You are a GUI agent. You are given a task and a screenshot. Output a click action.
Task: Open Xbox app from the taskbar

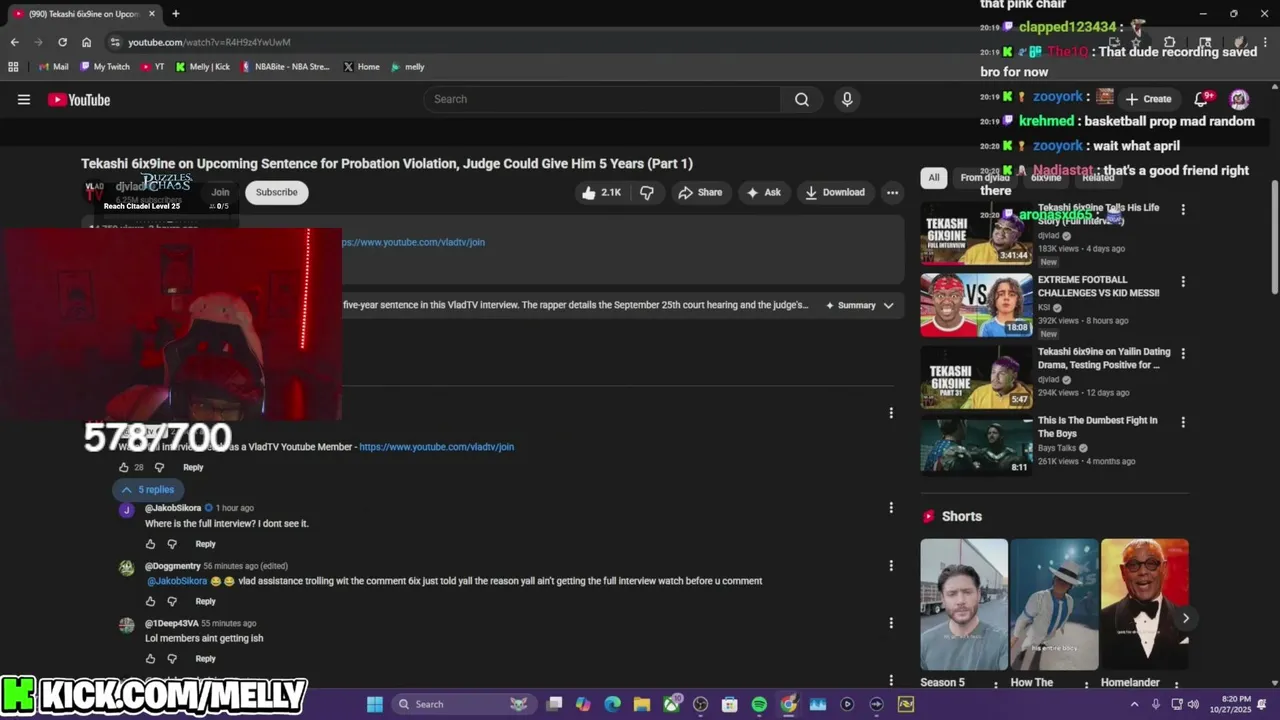672,704
